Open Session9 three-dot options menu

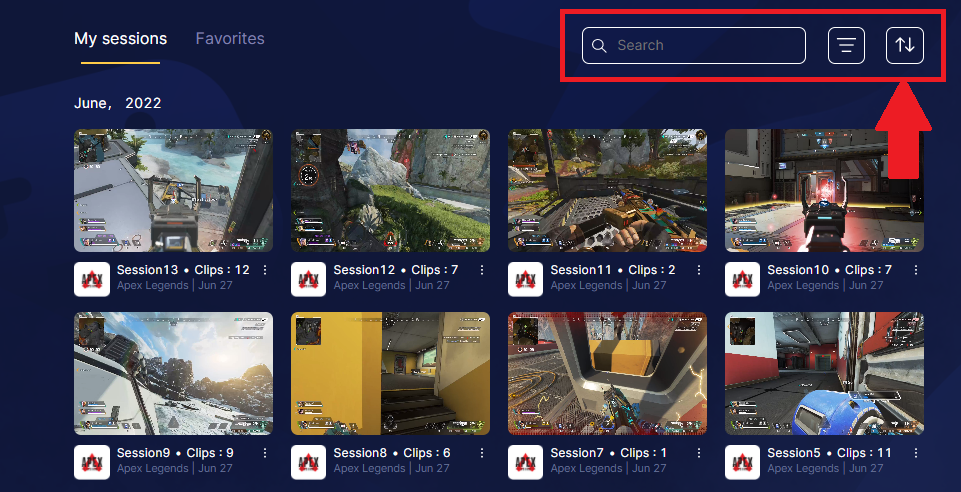point(265,453)
